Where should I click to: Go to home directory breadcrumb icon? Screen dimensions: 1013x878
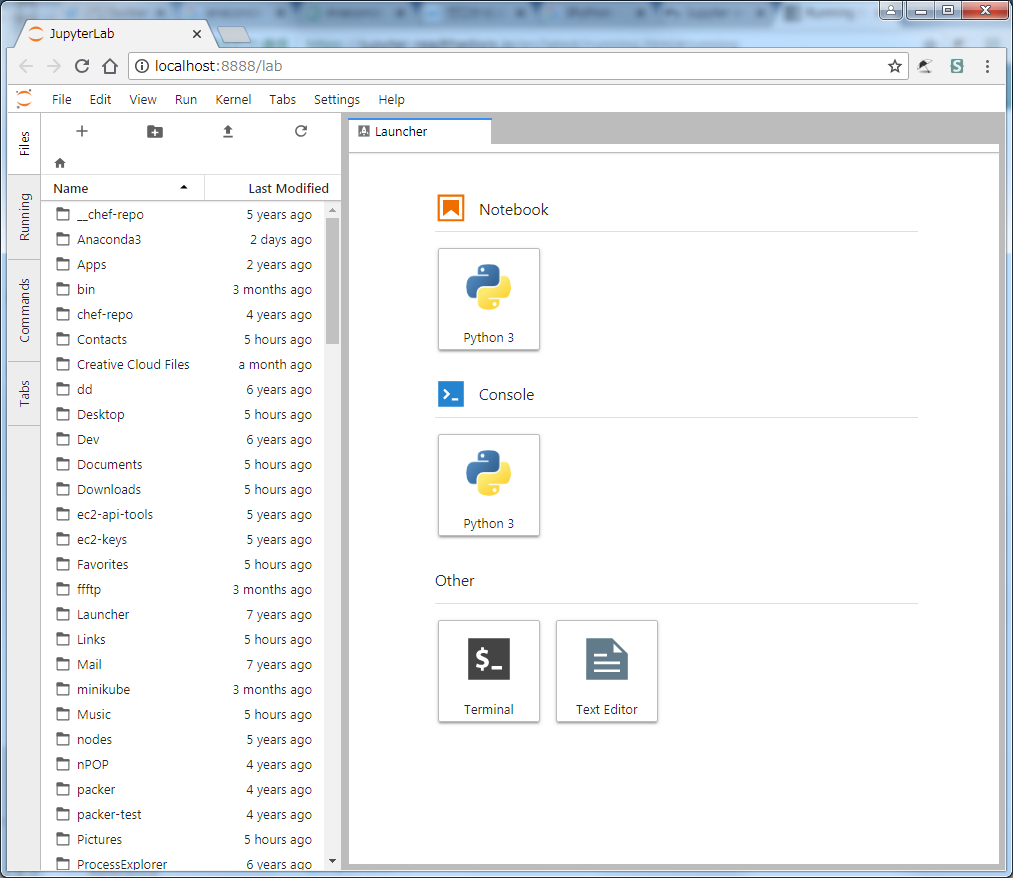60,163
